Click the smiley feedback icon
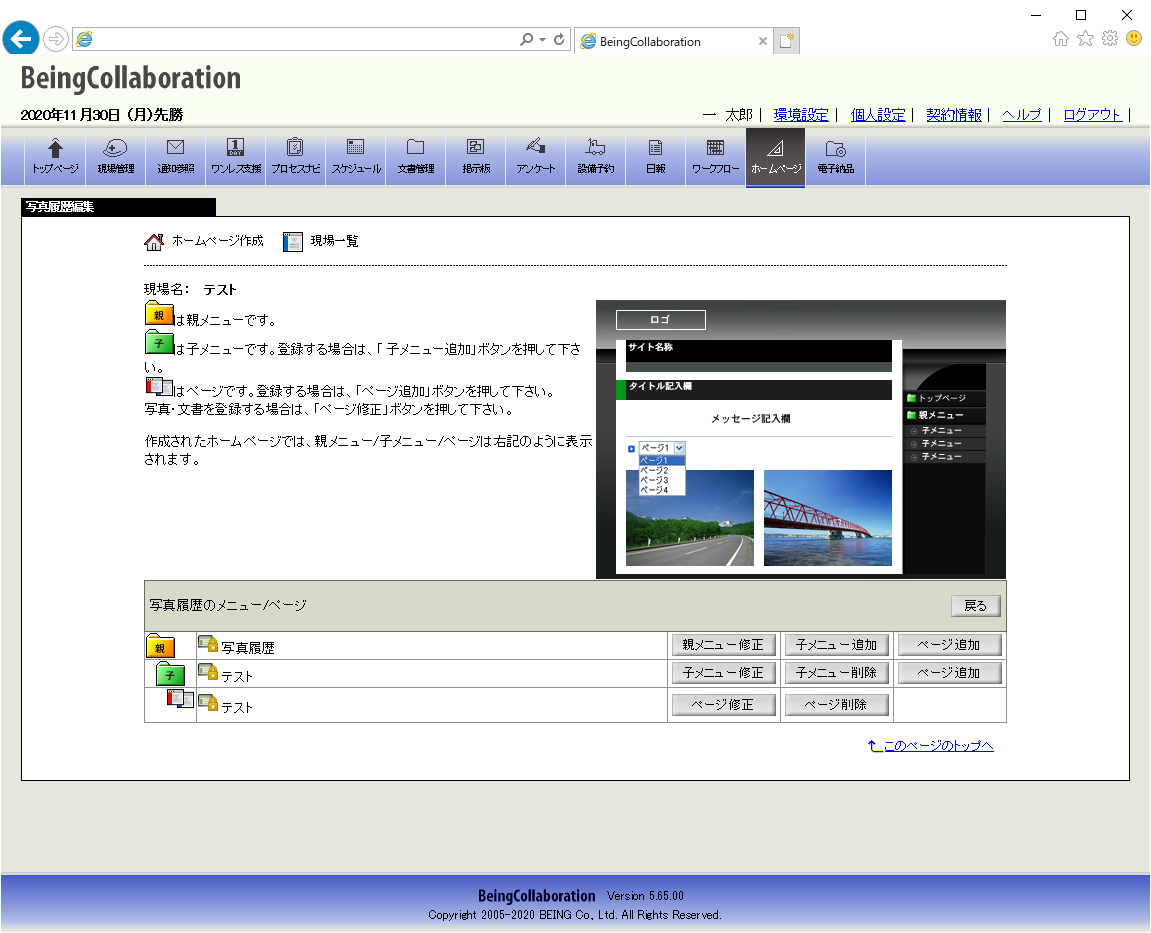 coord(1134,38)
